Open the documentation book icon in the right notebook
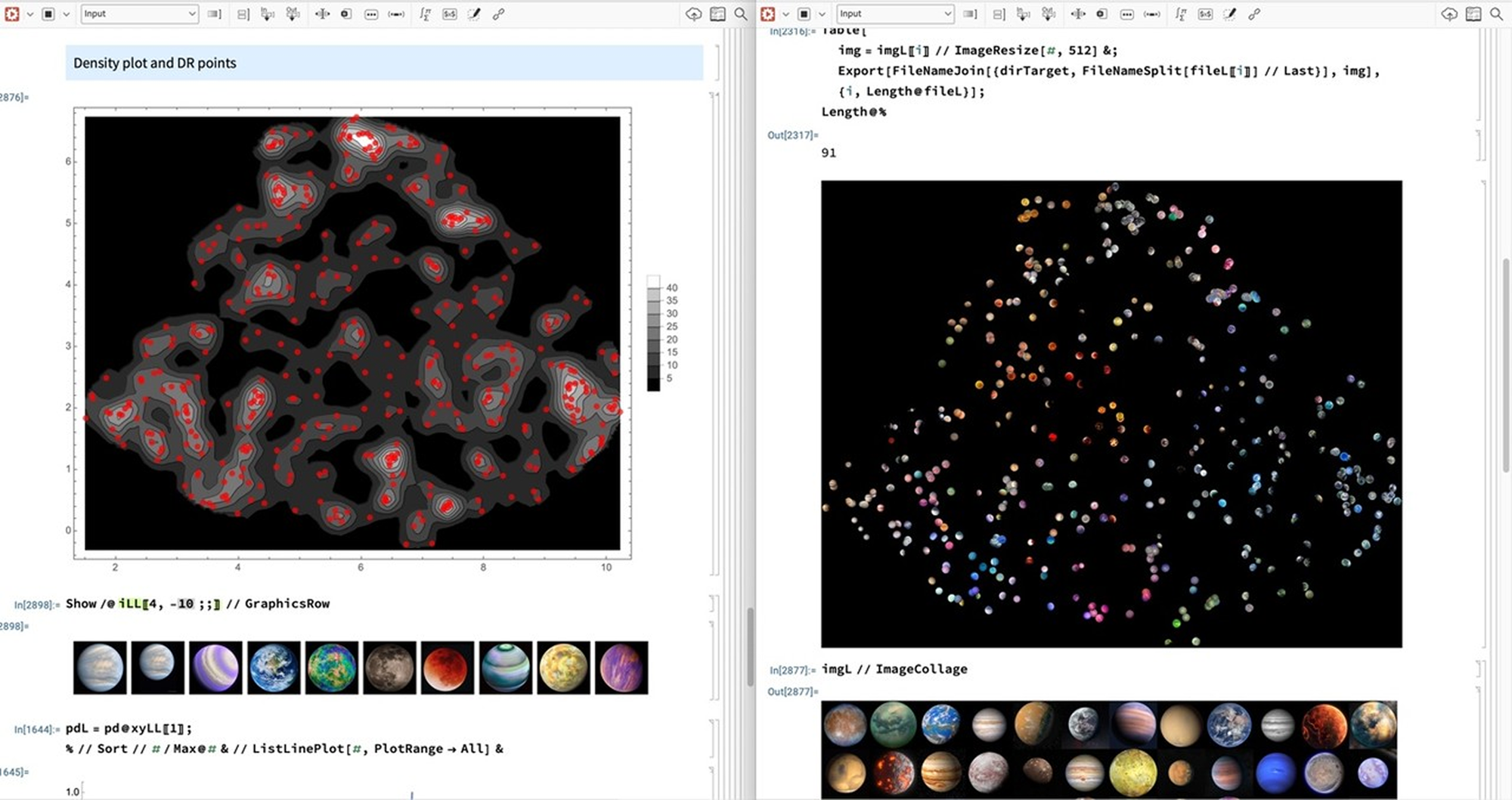Image resolution: width=1512 pixels, height=800 pixels. [1473, 14]
